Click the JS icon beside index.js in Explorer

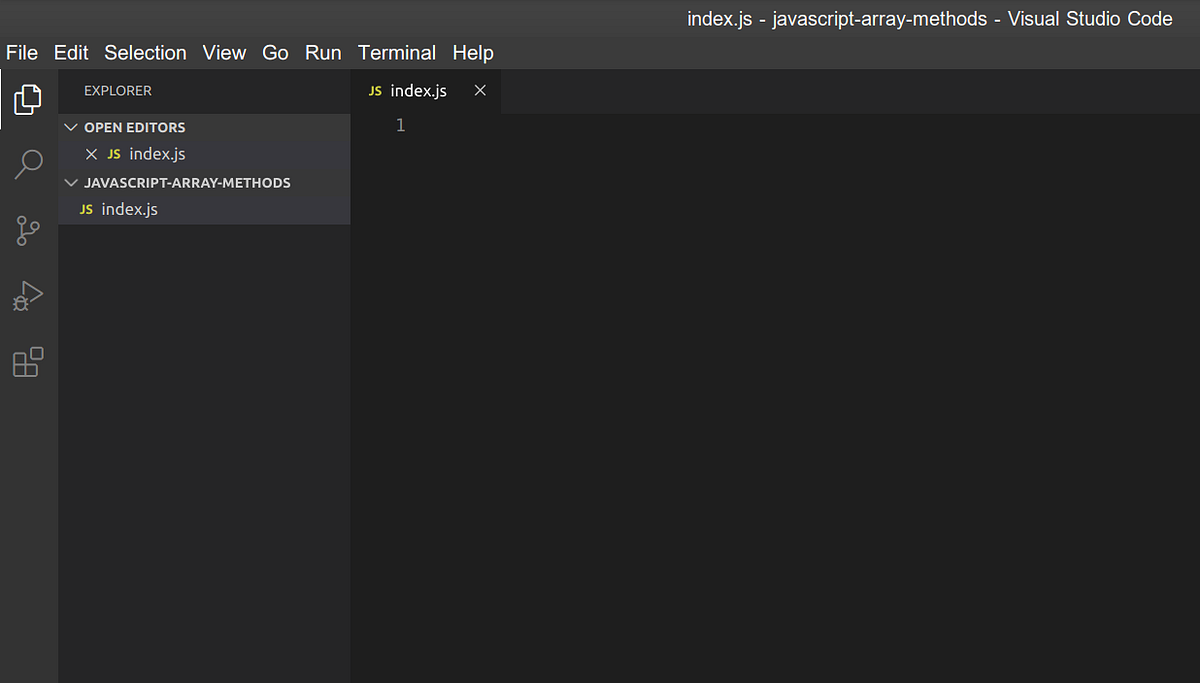(87, 209)
